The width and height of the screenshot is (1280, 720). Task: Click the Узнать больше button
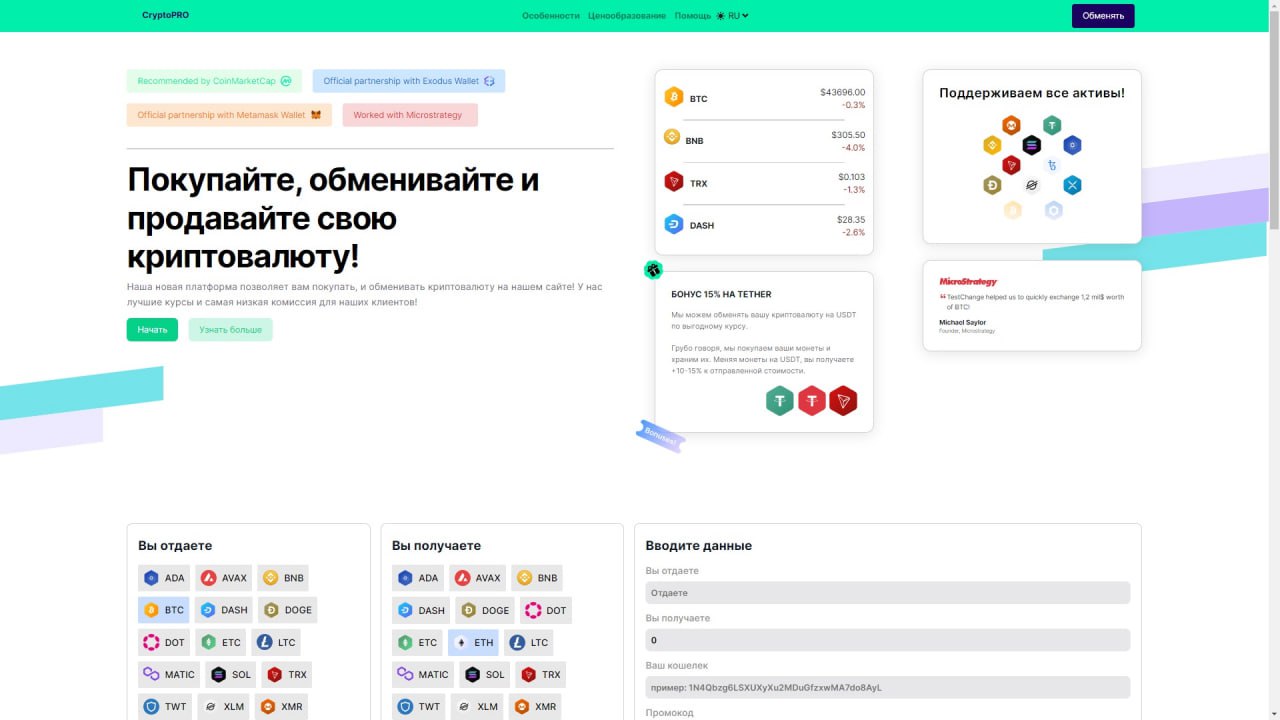[230, 330]
